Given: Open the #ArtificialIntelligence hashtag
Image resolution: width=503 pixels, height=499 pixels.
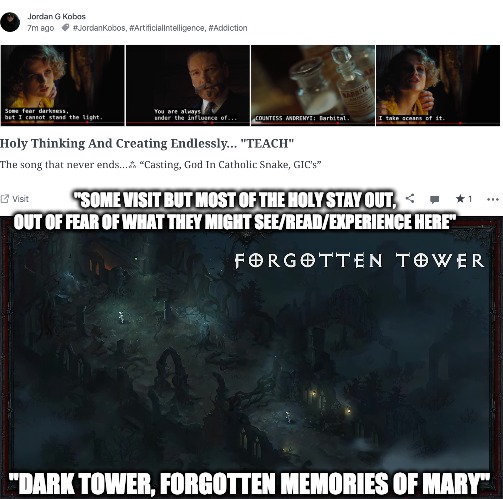Looking at the screenshot, I should [x=167, y=28].
